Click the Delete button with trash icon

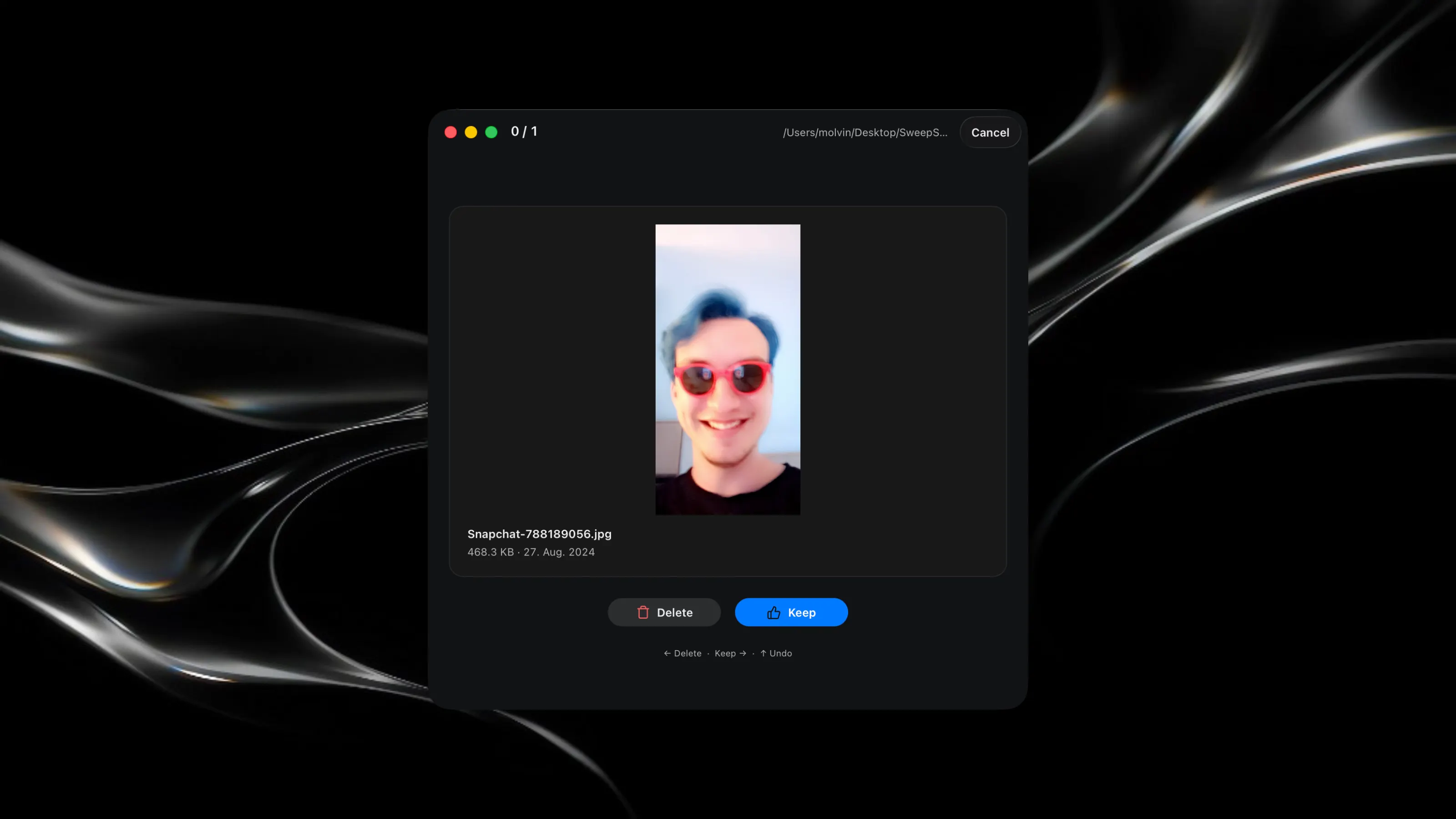[x=664, y=612]
